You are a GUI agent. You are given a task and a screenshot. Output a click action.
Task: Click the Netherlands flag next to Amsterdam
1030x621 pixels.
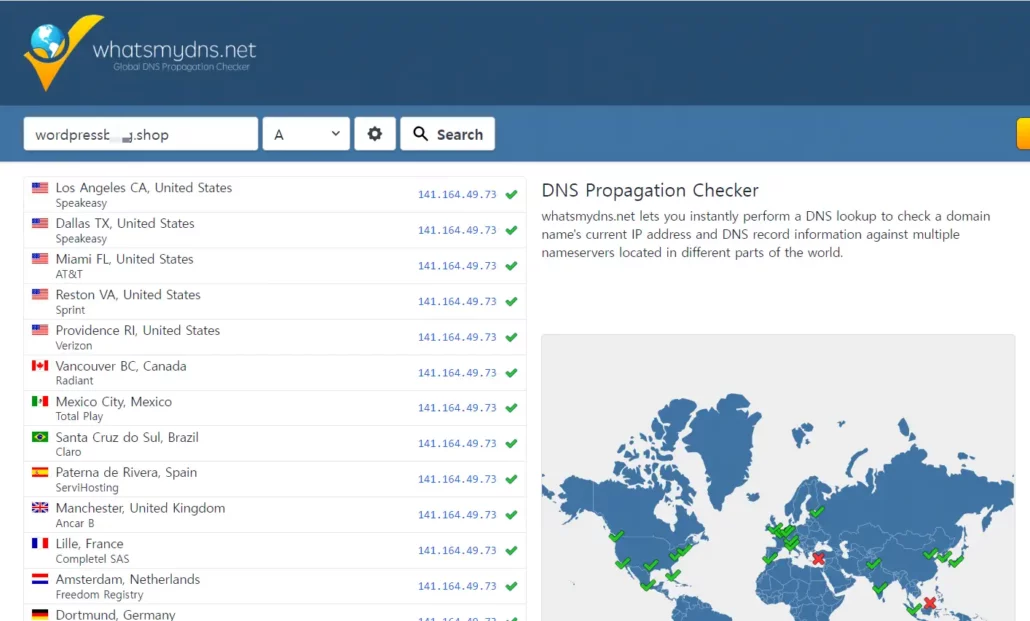40,579
